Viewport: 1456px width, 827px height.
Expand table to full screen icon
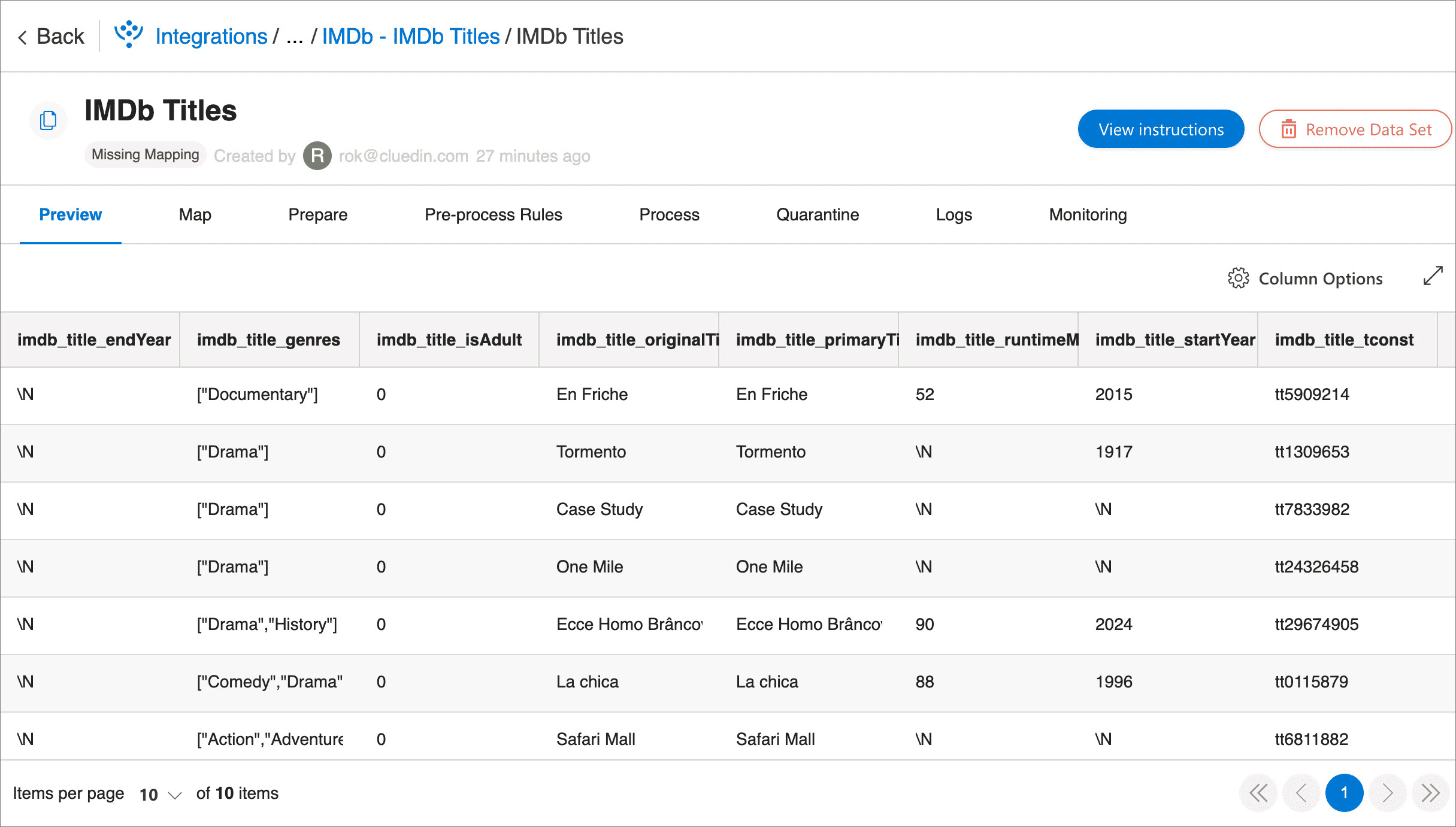pyautogui.click(x=1433, y=276)
